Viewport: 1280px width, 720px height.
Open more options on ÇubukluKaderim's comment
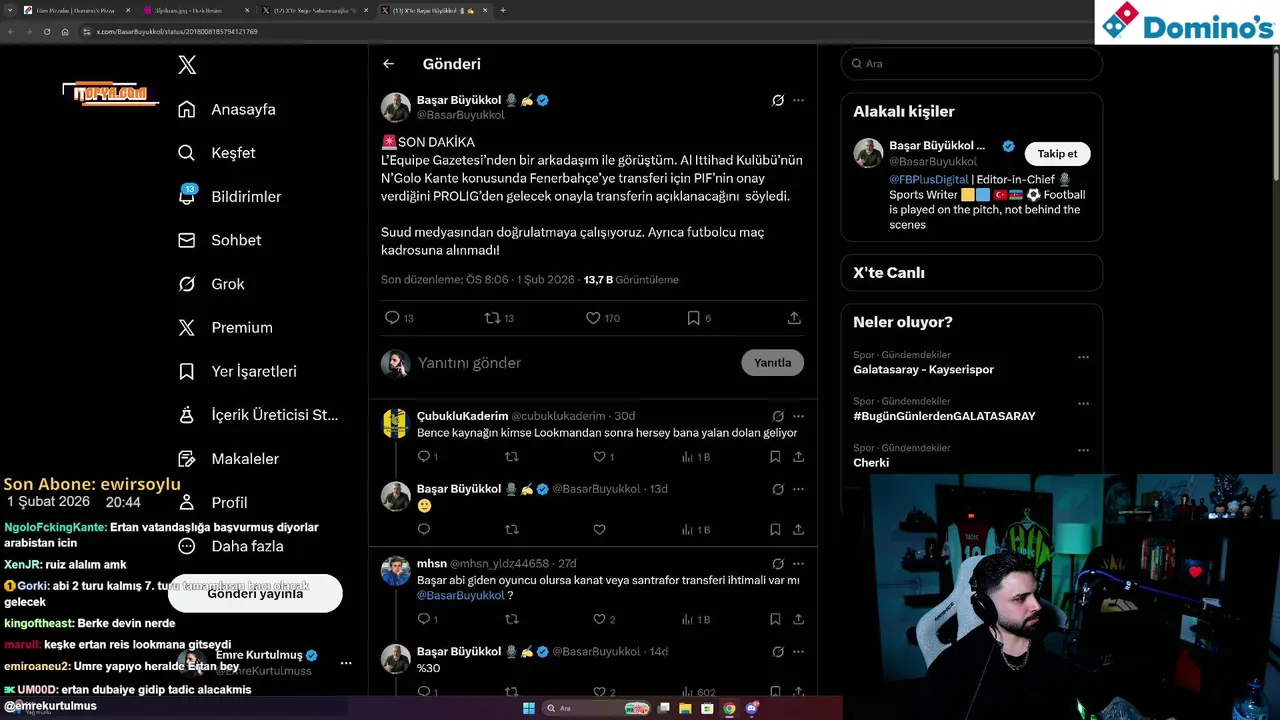coord(798,416)
